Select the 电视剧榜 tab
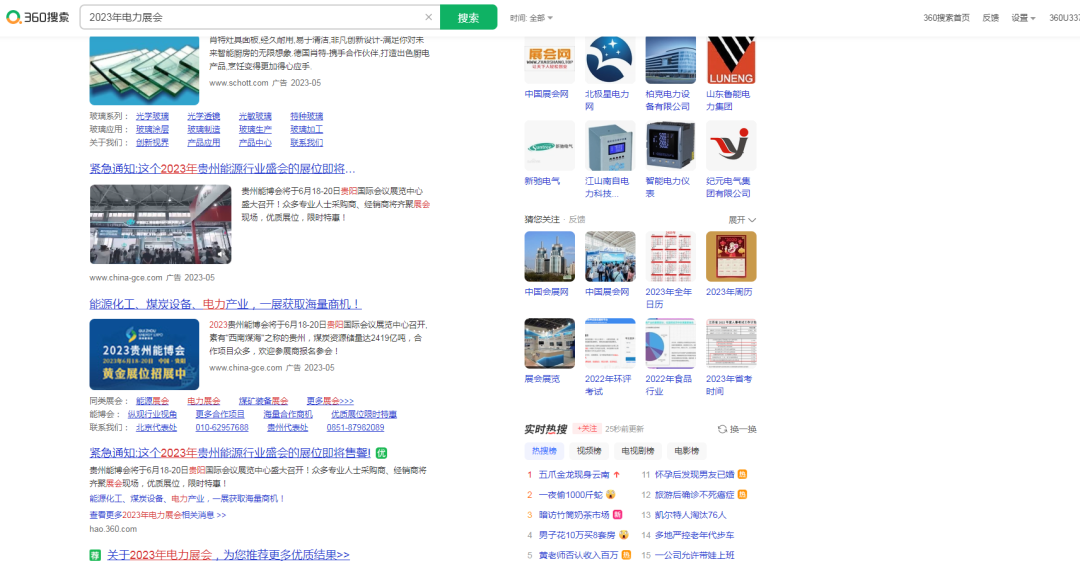Screen dimensions: 1080x564 tap(638, 451)
